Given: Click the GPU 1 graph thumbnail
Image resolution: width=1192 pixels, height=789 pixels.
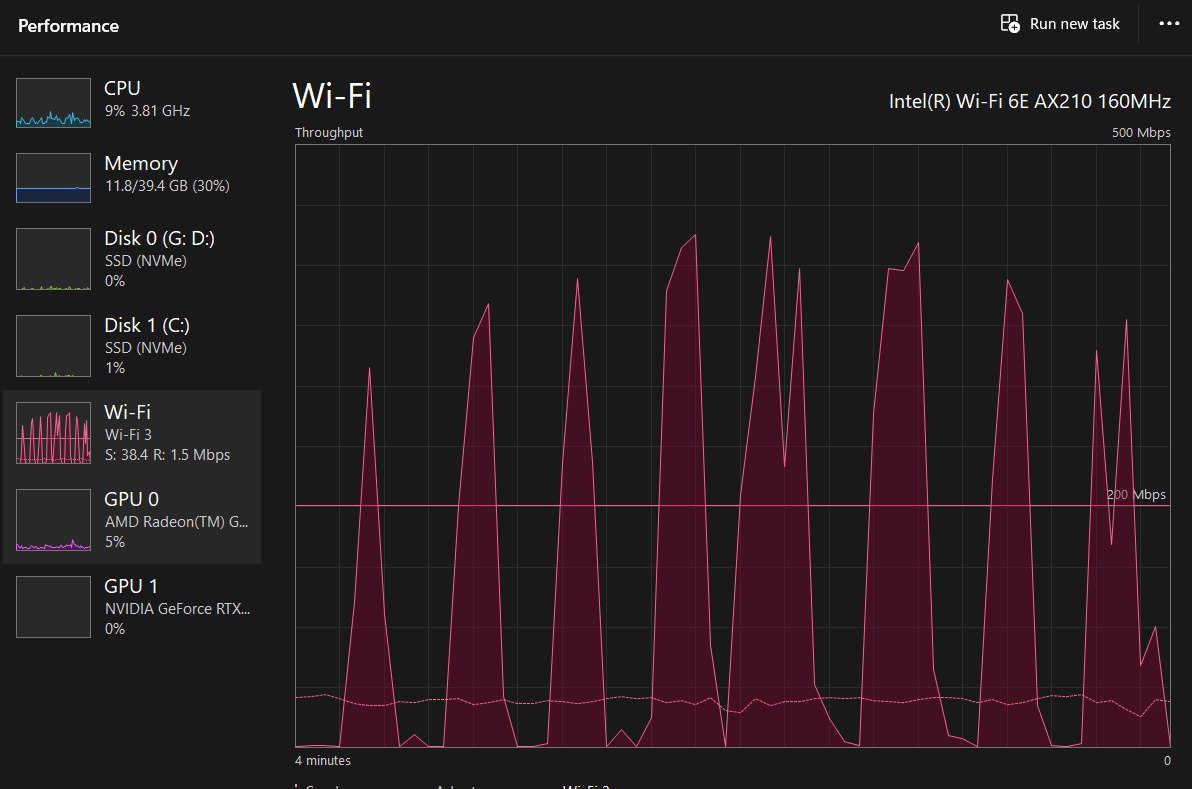Looking at the screenshot, I should [53, 607].
